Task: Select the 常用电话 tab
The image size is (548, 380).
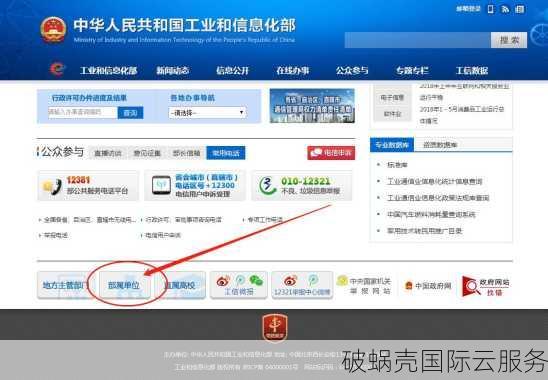Action: (x=226, y=153)
